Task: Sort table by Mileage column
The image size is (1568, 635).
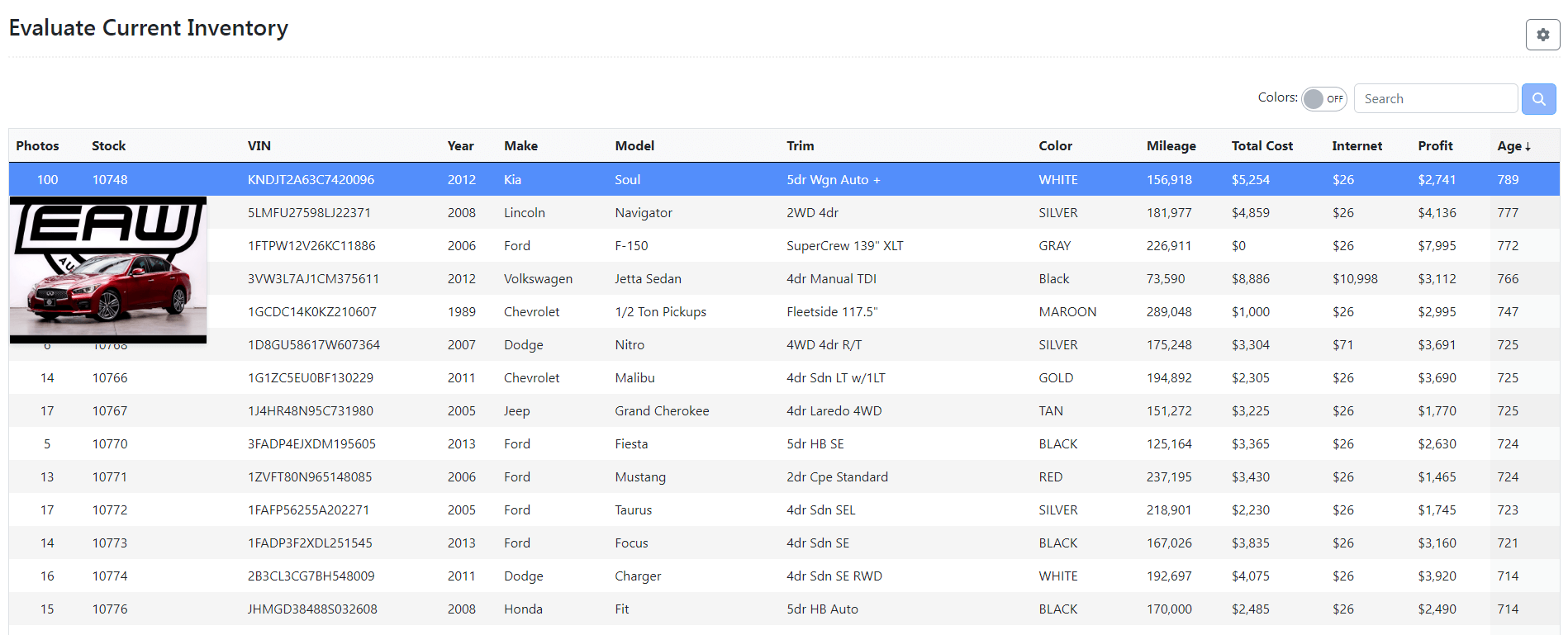Action: 1171,146
